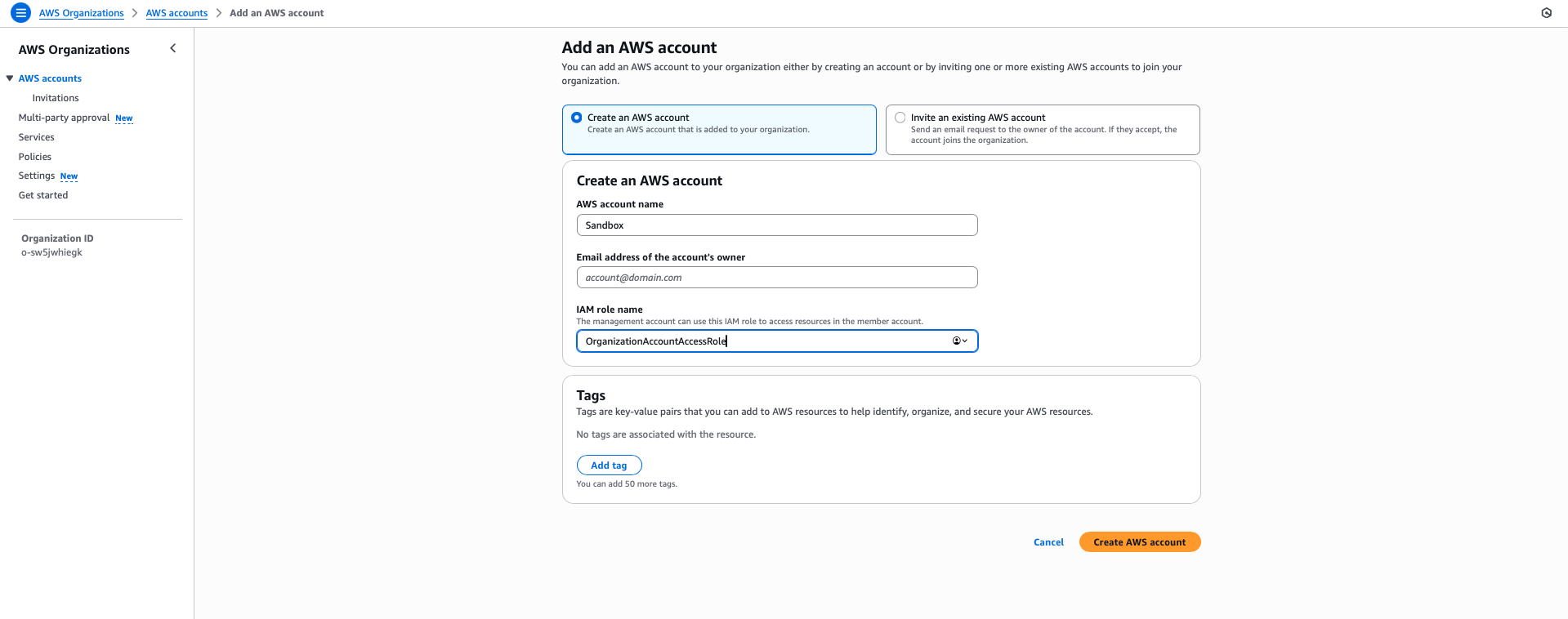Click the AWS accounts breadcrumb link
The image size is (1568, 619).
[176, 13]
